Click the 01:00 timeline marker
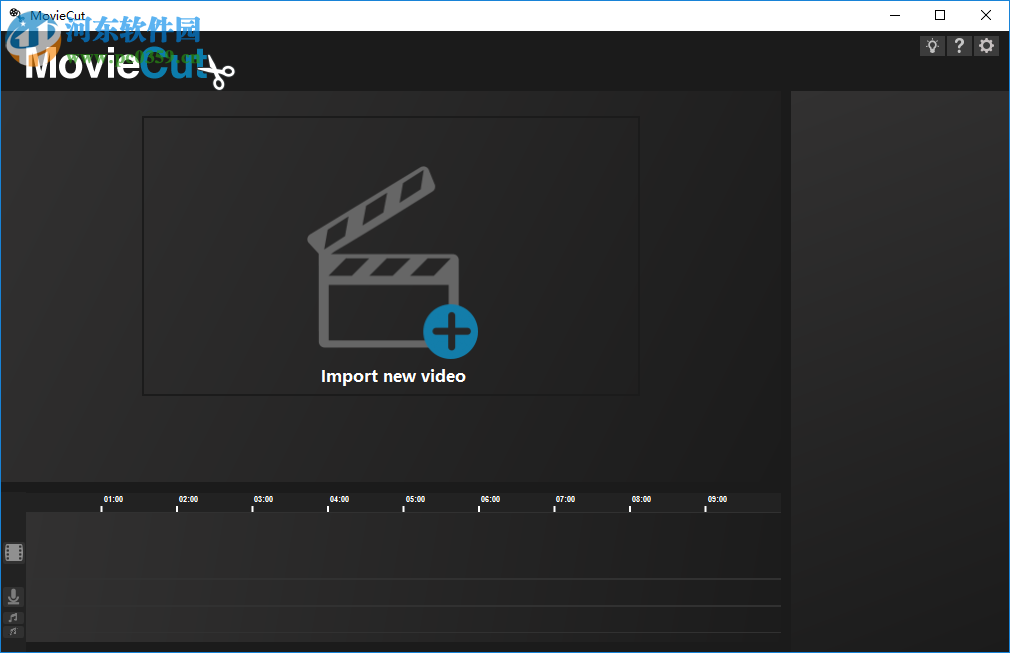The image size is (1010, 653). tap(112, 499)
